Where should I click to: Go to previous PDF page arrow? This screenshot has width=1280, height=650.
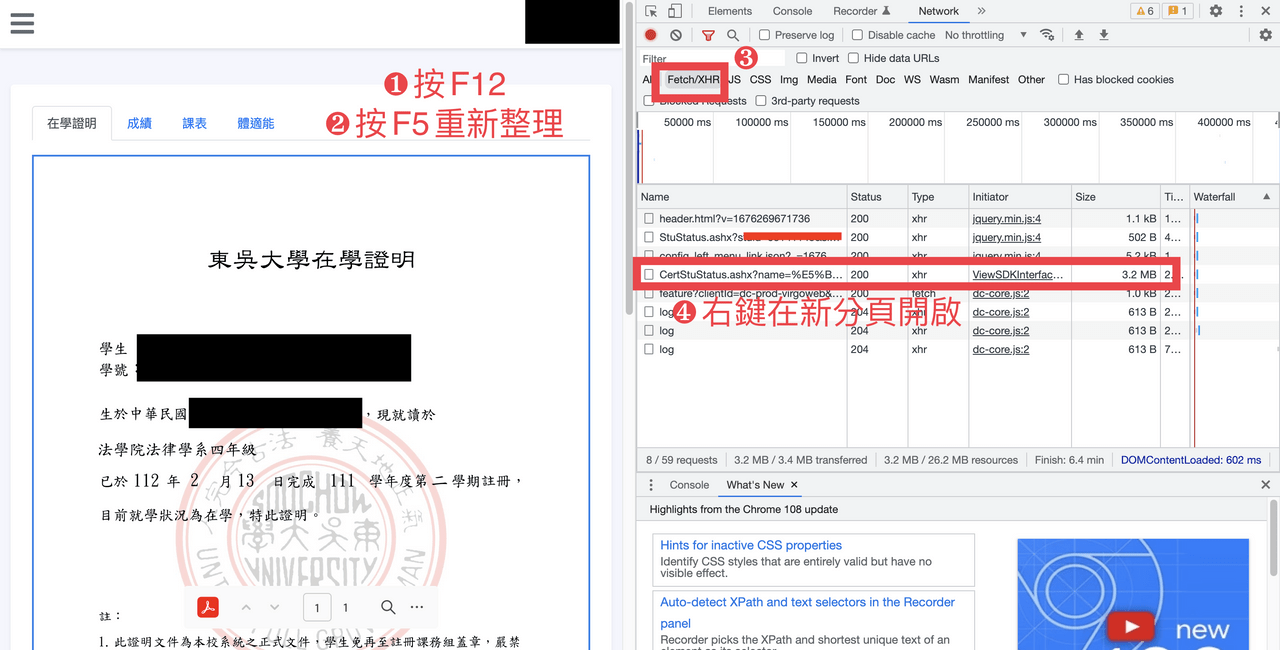pyautogui.click(x=246, y=607)
